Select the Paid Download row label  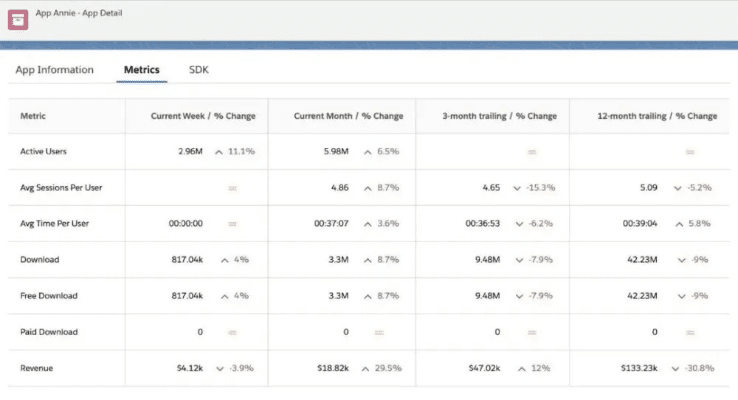pyautogui.click(x=49, y=332)
